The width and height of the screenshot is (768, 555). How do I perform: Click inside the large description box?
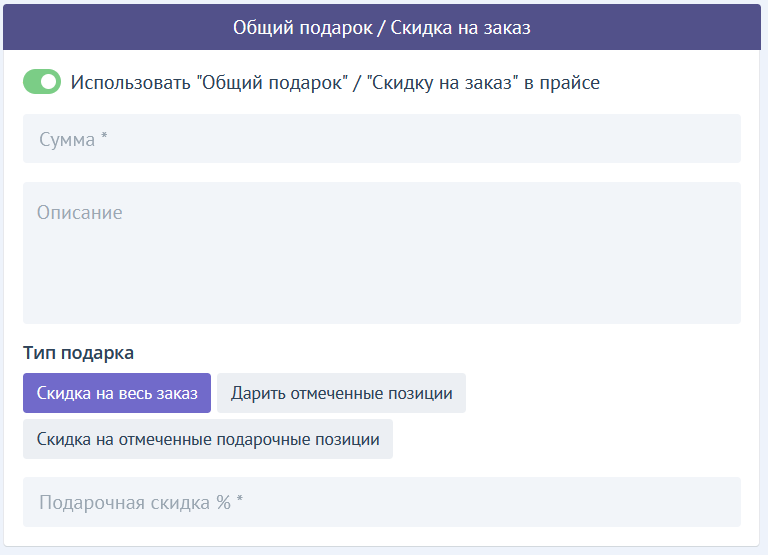(x=381, y=253)
